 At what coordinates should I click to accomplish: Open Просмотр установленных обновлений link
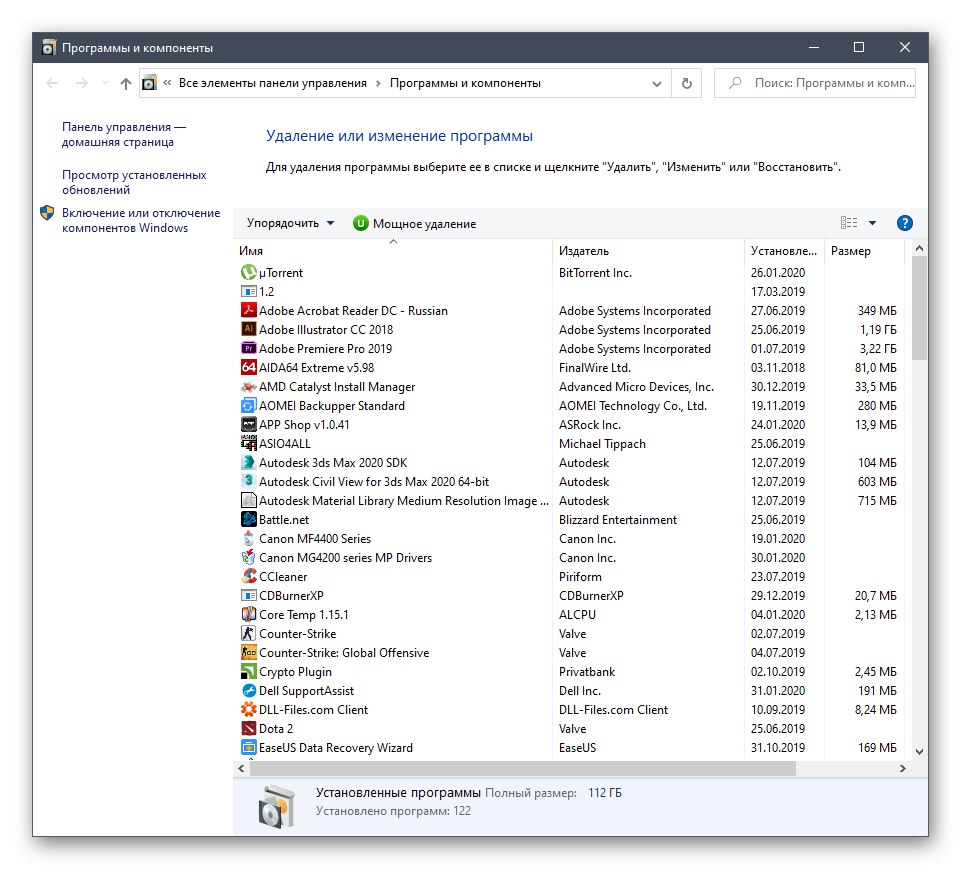[133, 182]
